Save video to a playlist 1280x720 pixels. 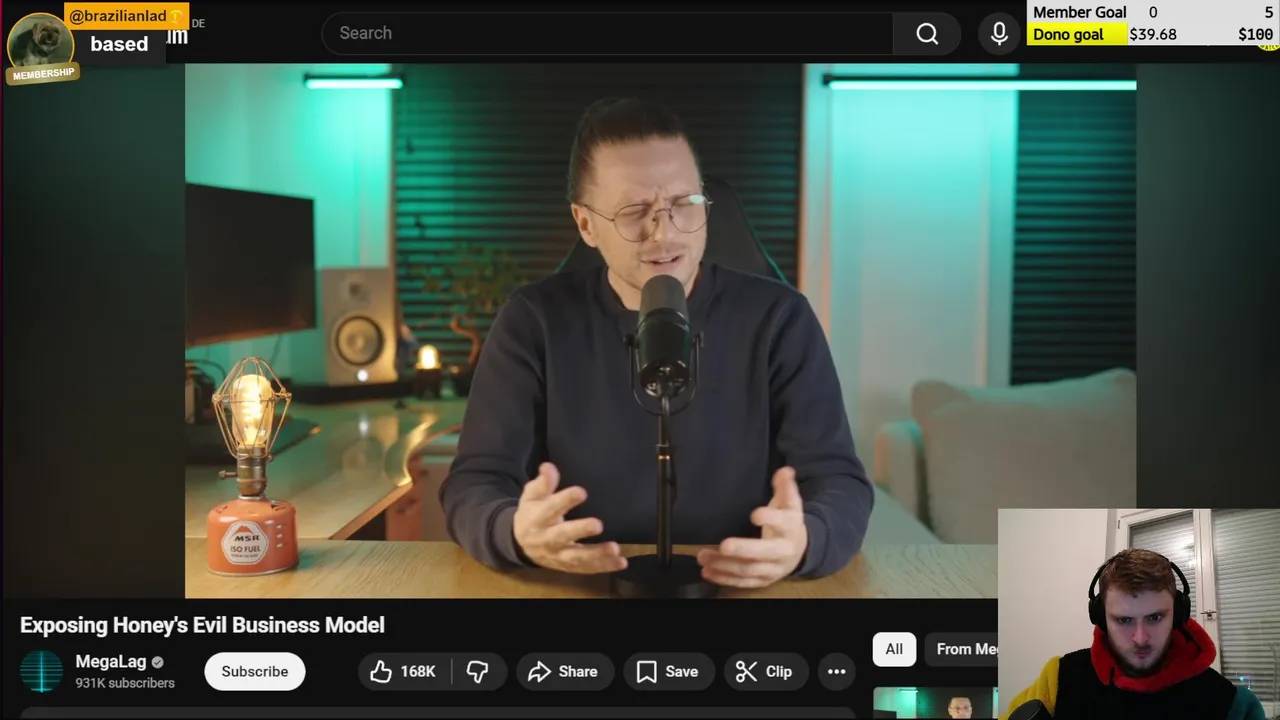pos(668,672)
